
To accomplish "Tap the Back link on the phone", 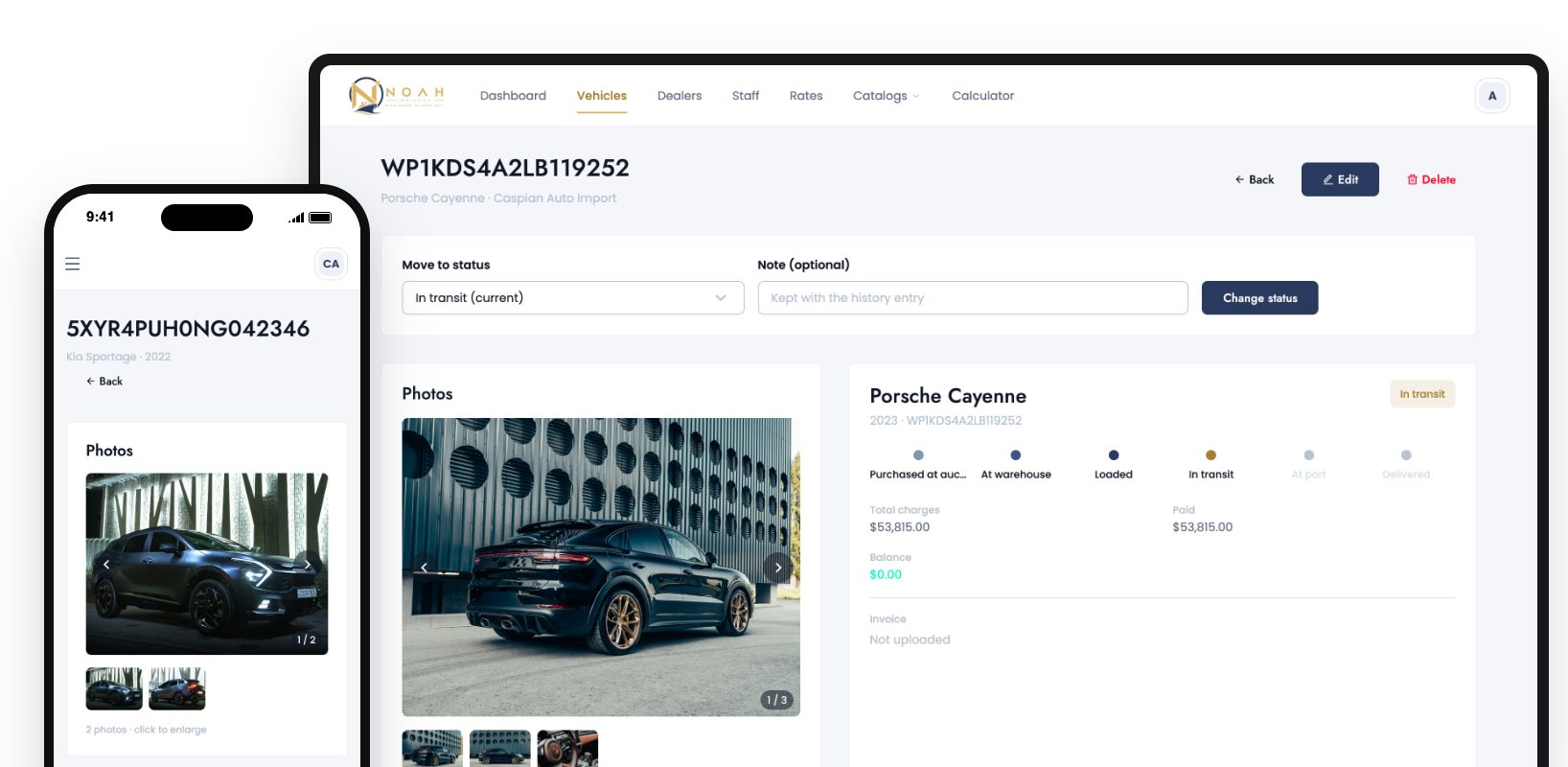I will 104,382.
